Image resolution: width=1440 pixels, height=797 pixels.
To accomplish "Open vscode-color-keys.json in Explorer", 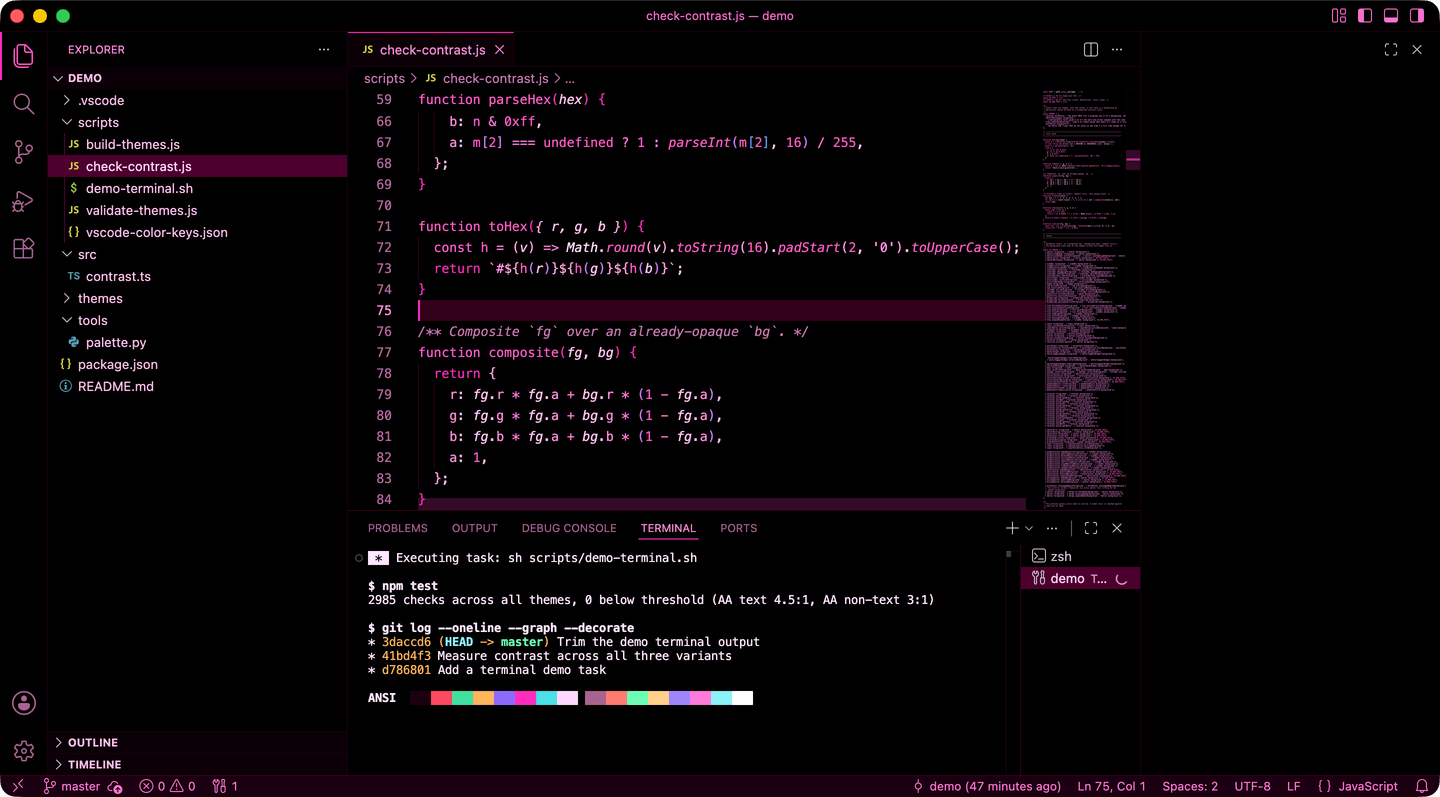I will 198,232.
